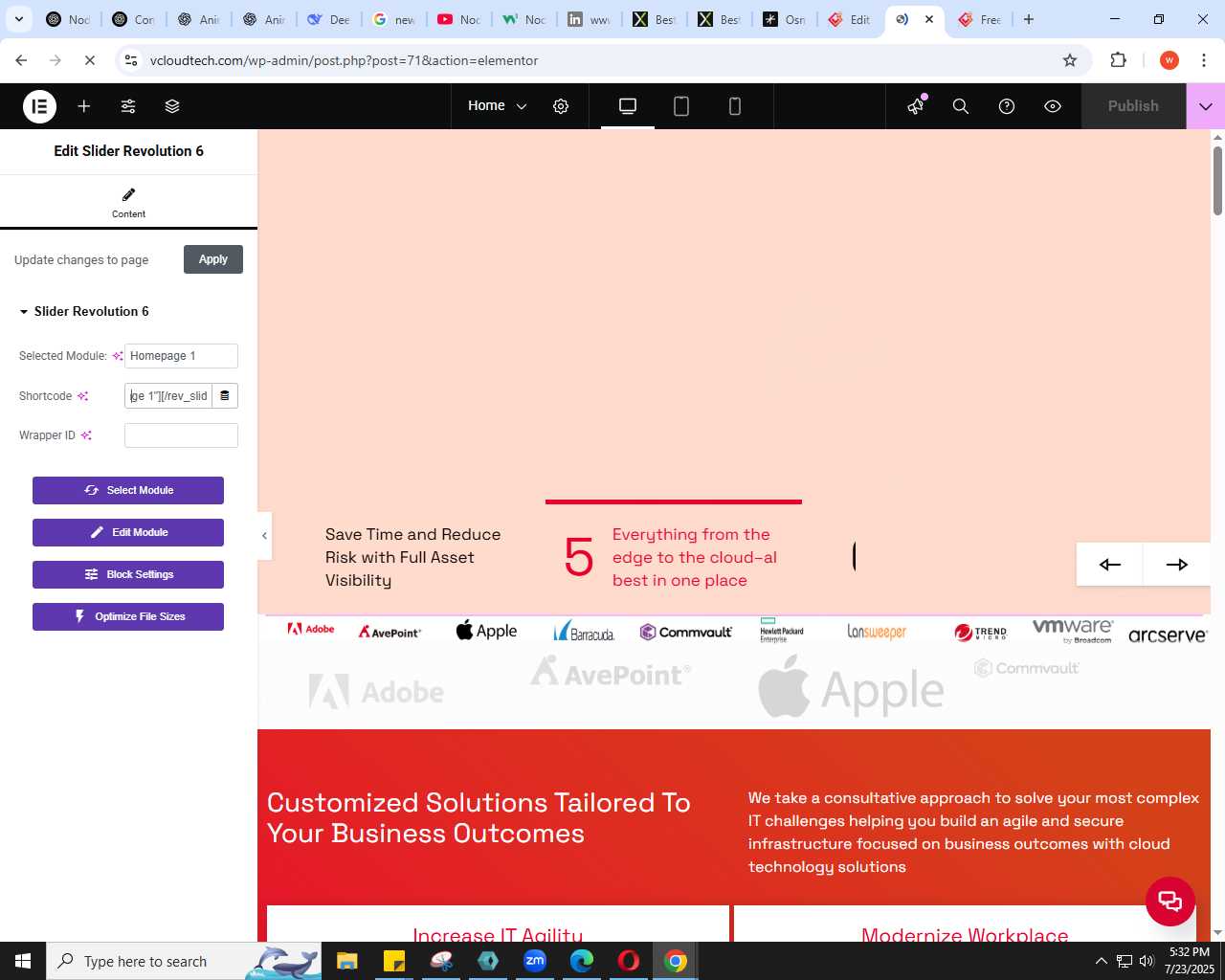Viewport: 1225px width, 980px height.
Task: Click the vmware logo
Action: click(x=1073, y=630)
